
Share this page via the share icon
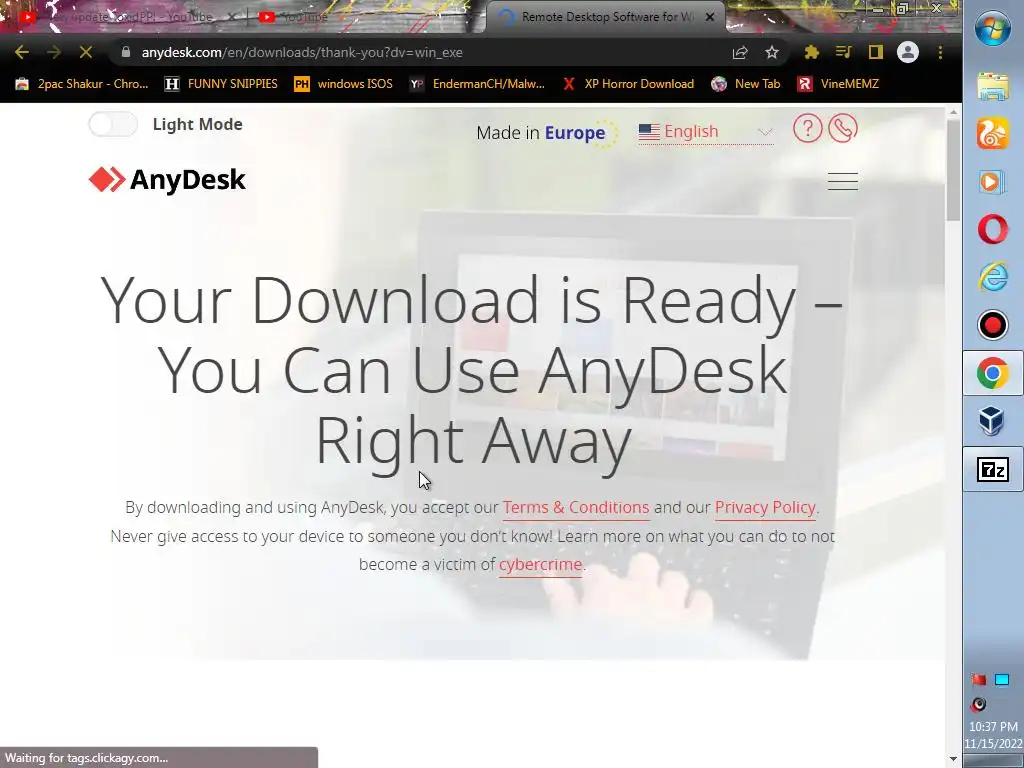pos(740,52)
